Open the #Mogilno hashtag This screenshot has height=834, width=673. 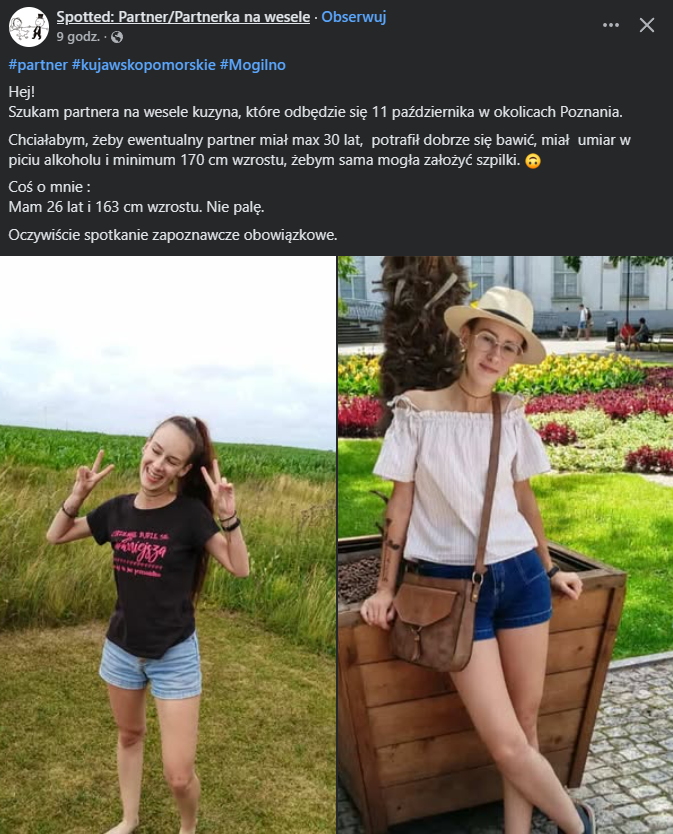pyautogui.click(x=253, y=65)
